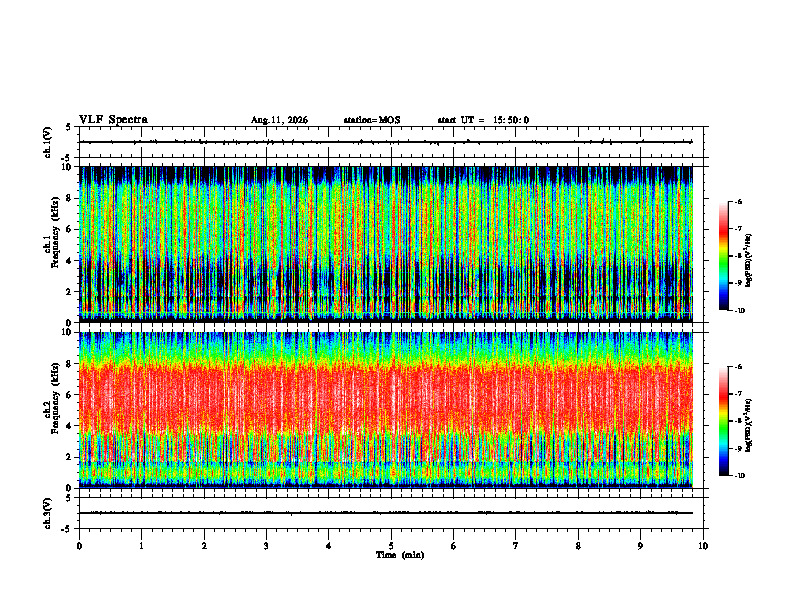Click the ch.2 spectrogram red band near 6 kHz
Viewport: 792px width, 612px height.
(x=386, y=394)
